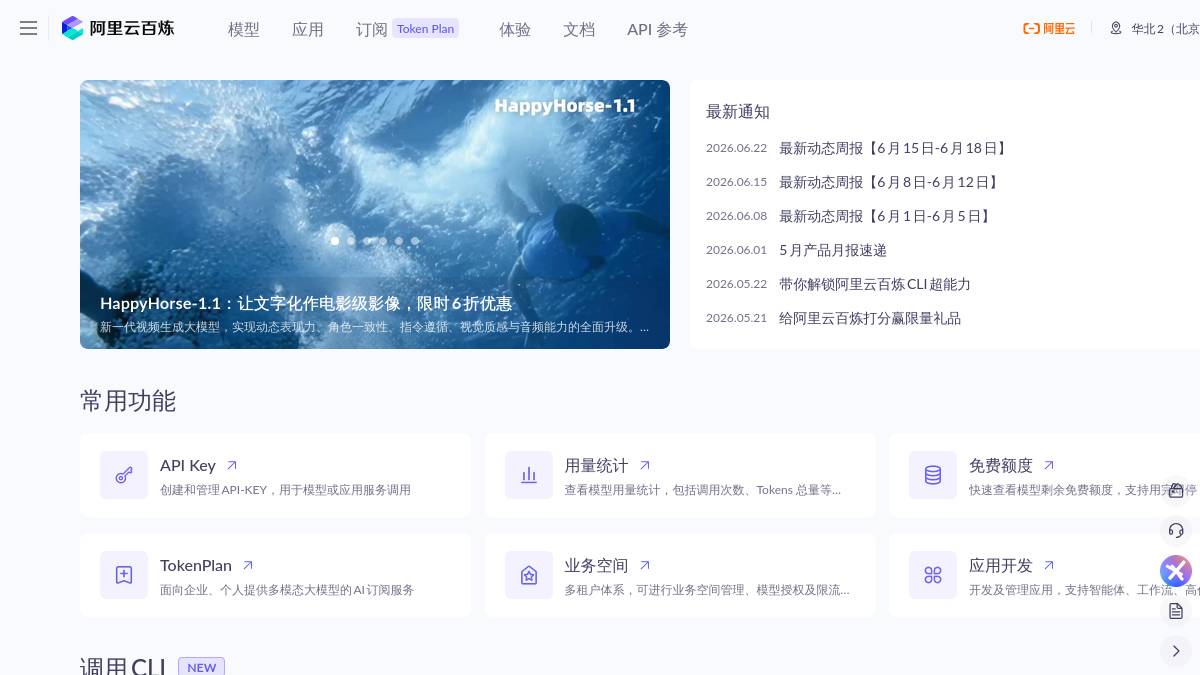Click the 业务空间 card title

point(596,565)
